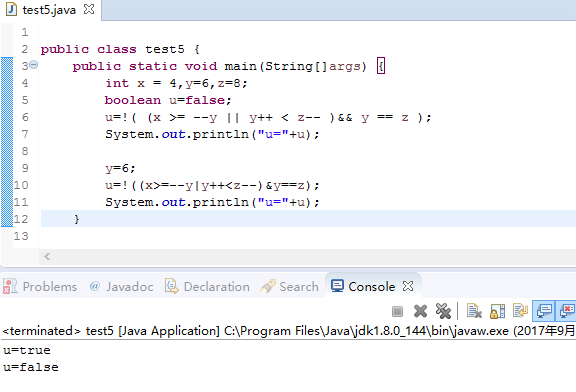The image size is (576, 392).
Task: Click the Search flashlight icon
Action: tap(267, 286)
